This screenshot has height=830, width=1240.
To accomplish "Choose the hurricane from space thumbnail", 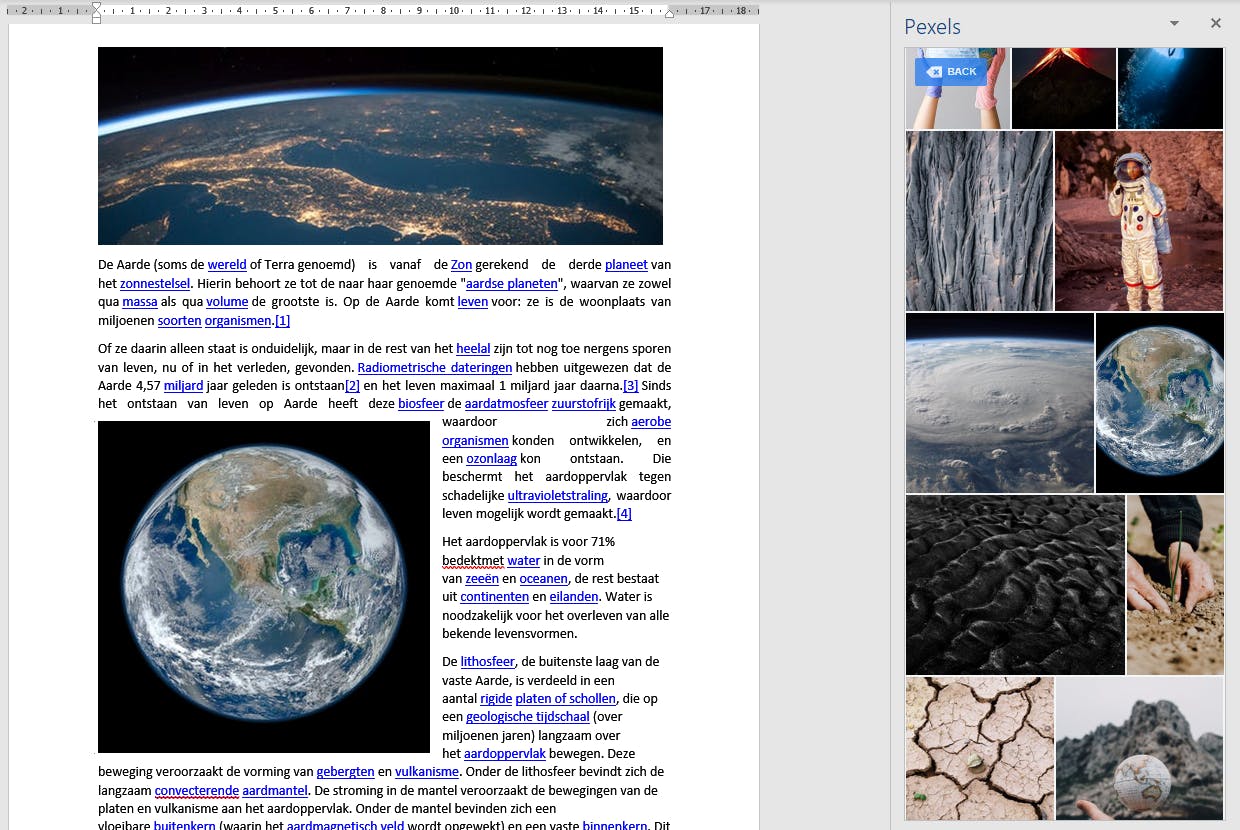I will [999, 403].
